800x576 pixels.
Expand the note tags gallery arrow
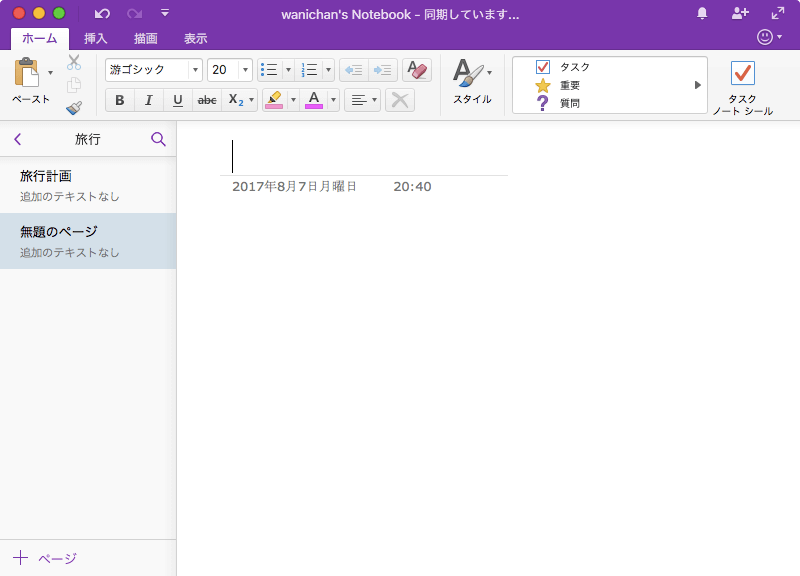tap(697, 85)
